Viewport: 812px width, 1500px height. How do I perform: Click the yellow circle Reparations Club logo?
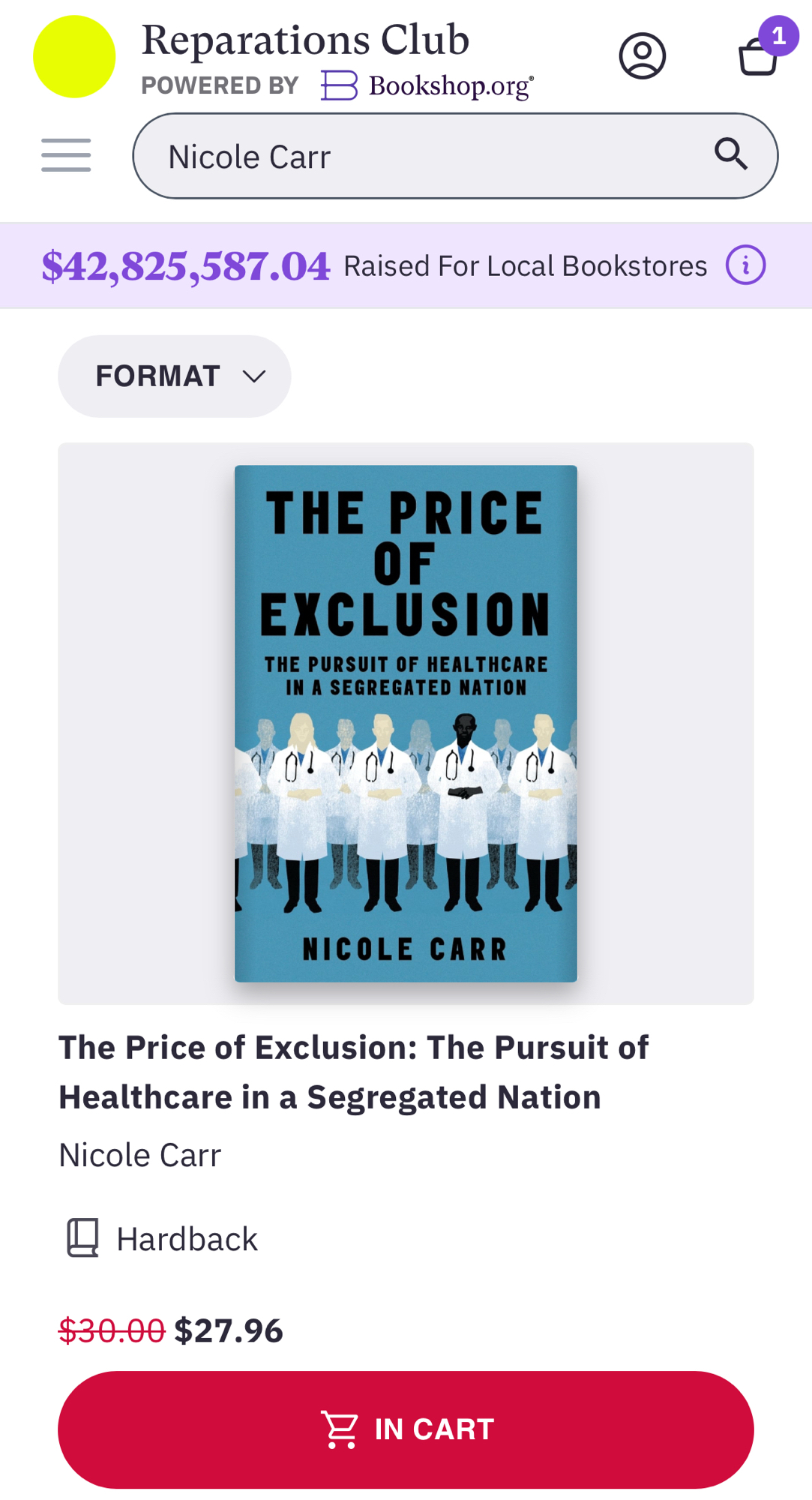tap(74, 57)
